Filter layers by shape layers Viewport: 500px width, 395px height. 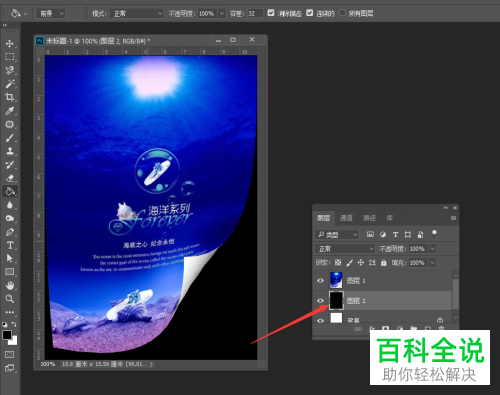pyautogui.click(x=408, y=234)
